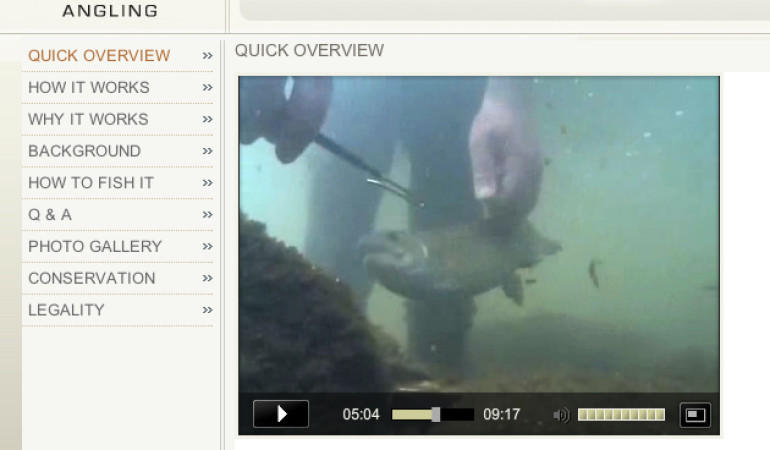
Task: Expand the arrows next to Photo Gallery
Action: click(207, 247)
